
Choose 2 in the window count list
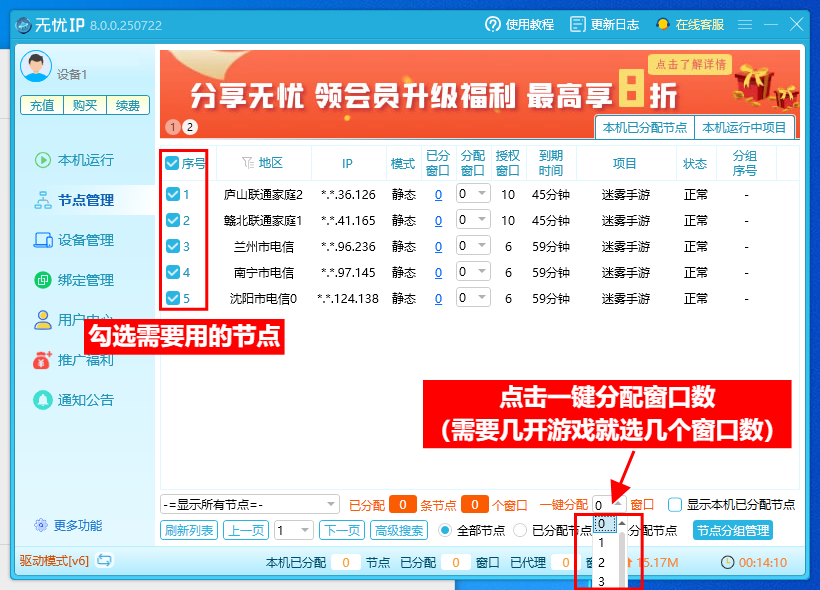(602, 563)
